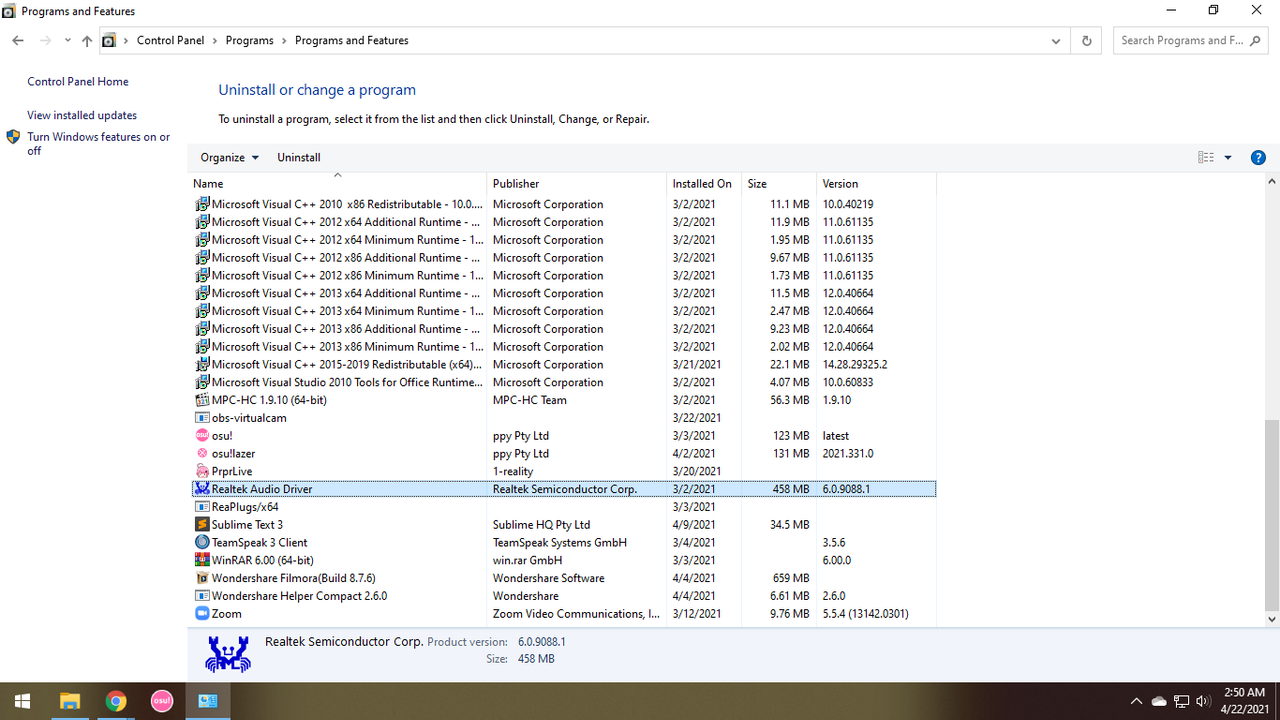Navigate to Programs in the breadcrumb
1280x720 pixels.
249,41
